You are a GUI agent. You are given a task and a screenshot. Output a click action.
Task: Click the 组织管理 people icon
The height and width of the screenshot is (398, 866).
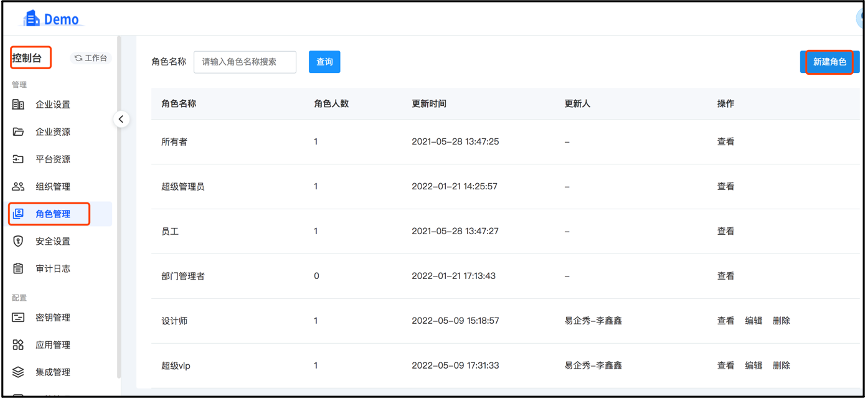point(18,187)
